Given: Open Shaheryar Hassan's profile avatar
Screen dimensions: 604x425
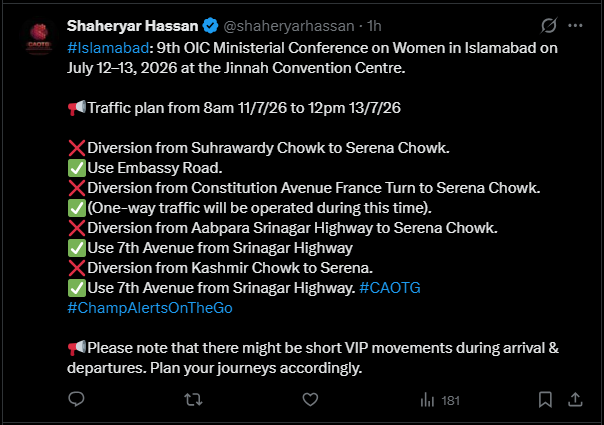Looking at the screenshot, I should [39, 38].
